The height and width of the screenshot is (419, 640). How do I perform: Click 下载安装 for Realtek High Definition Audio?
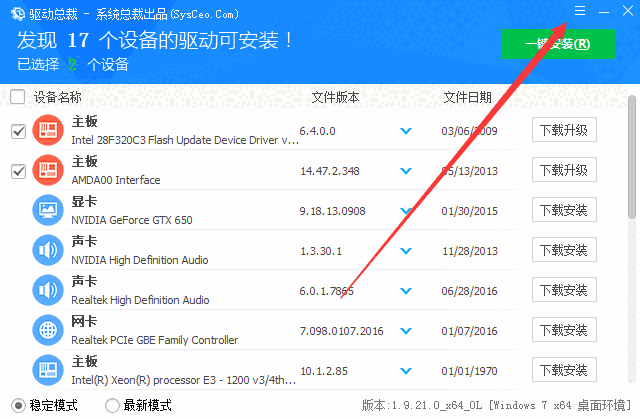click(x=564, y=290)
